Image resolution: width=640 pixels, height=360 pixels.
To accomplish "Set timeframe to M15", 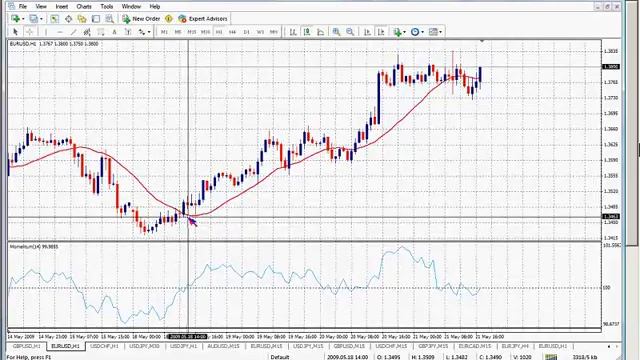I will pos(191,32).
